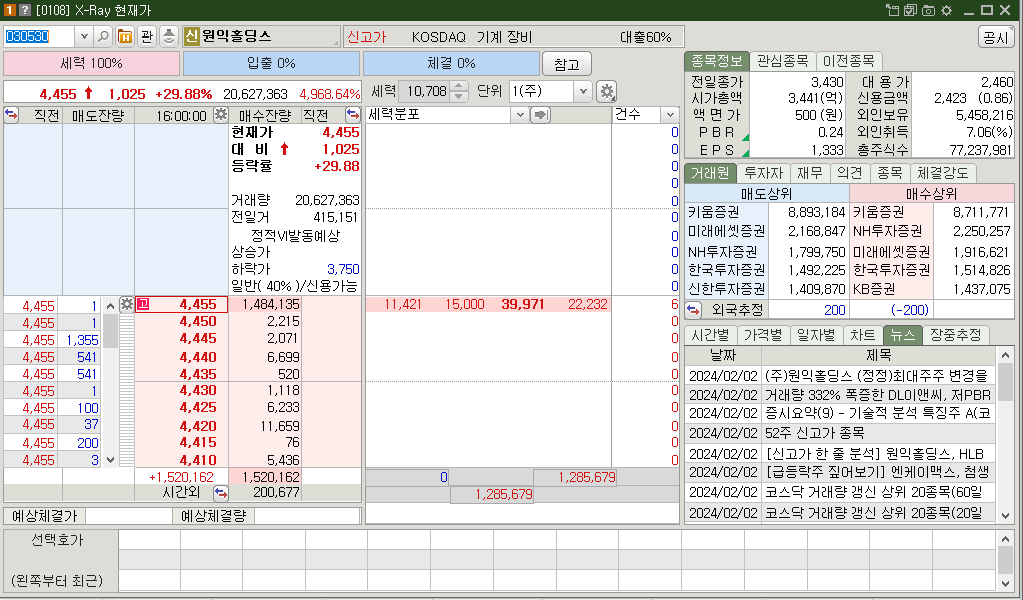The image size is (1023, 600).
Task: Toggle the screen pin icon in title bar
Action: click(x=892, y=10)
